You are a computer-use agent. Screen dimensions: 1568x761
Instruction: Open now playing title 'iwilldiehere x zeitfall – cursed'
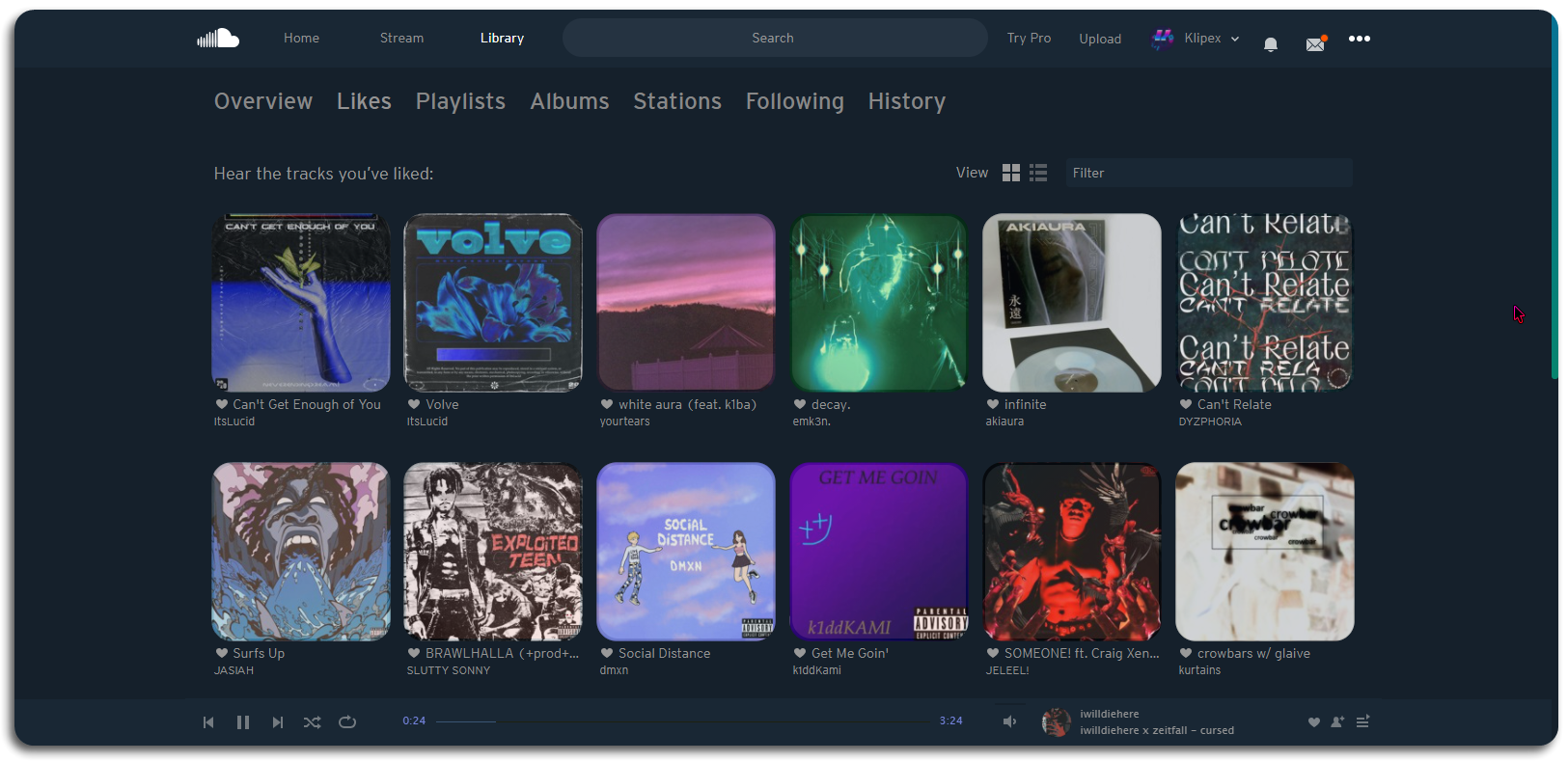point(1157,730)
